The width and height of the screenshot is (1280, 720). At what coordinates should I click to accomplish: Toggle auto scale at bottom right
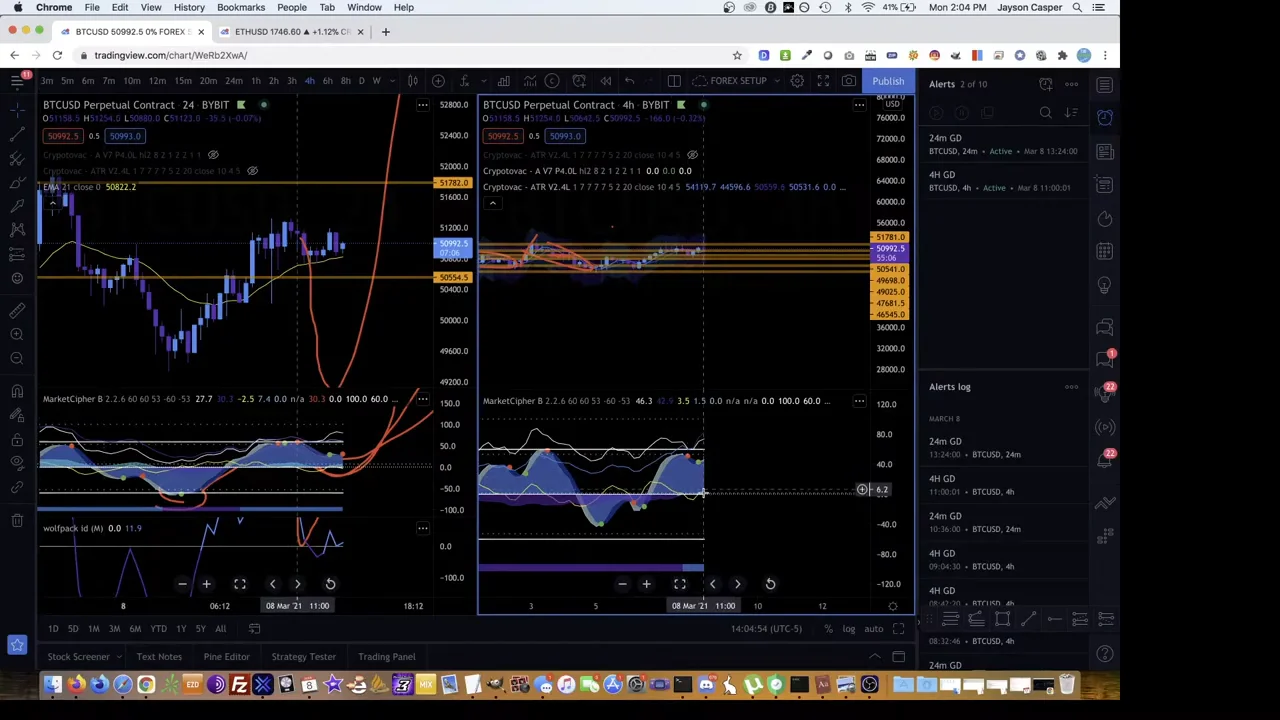873,629
